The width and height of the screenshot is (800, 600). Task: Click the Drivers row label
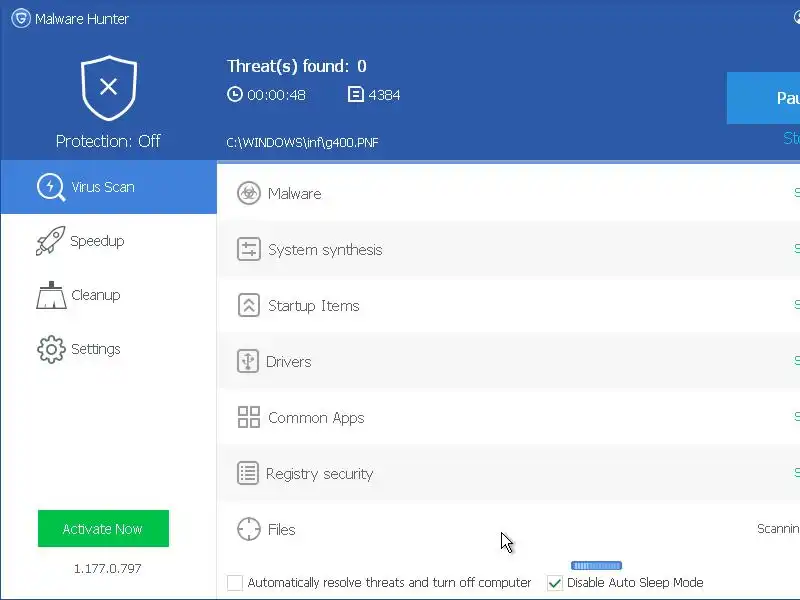click(x=288, y=362)
